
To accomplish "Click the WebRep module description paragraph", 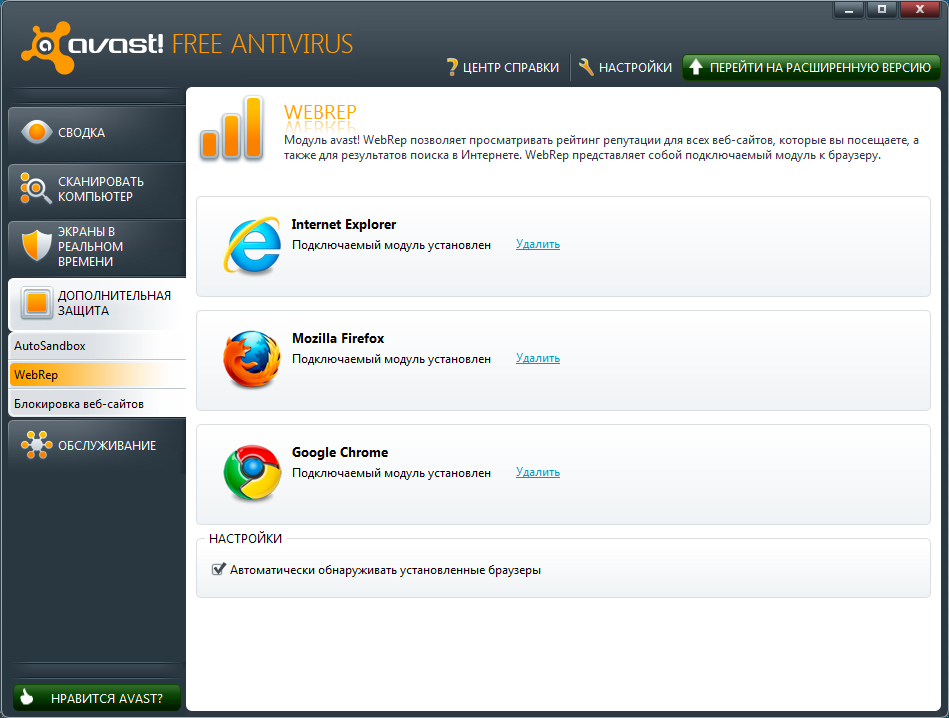I will [601, 148].
